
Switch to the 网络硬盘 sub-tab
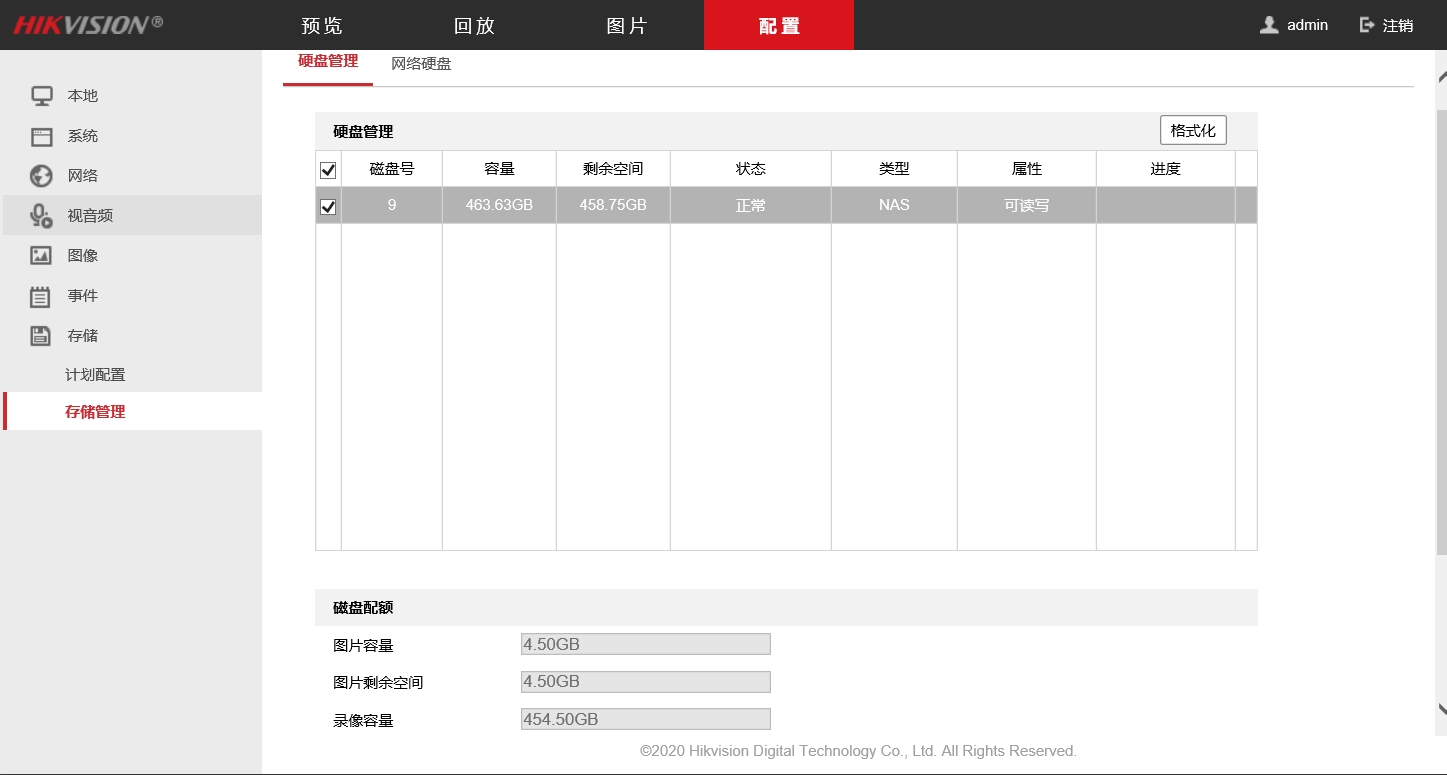(x=421, y=64)
